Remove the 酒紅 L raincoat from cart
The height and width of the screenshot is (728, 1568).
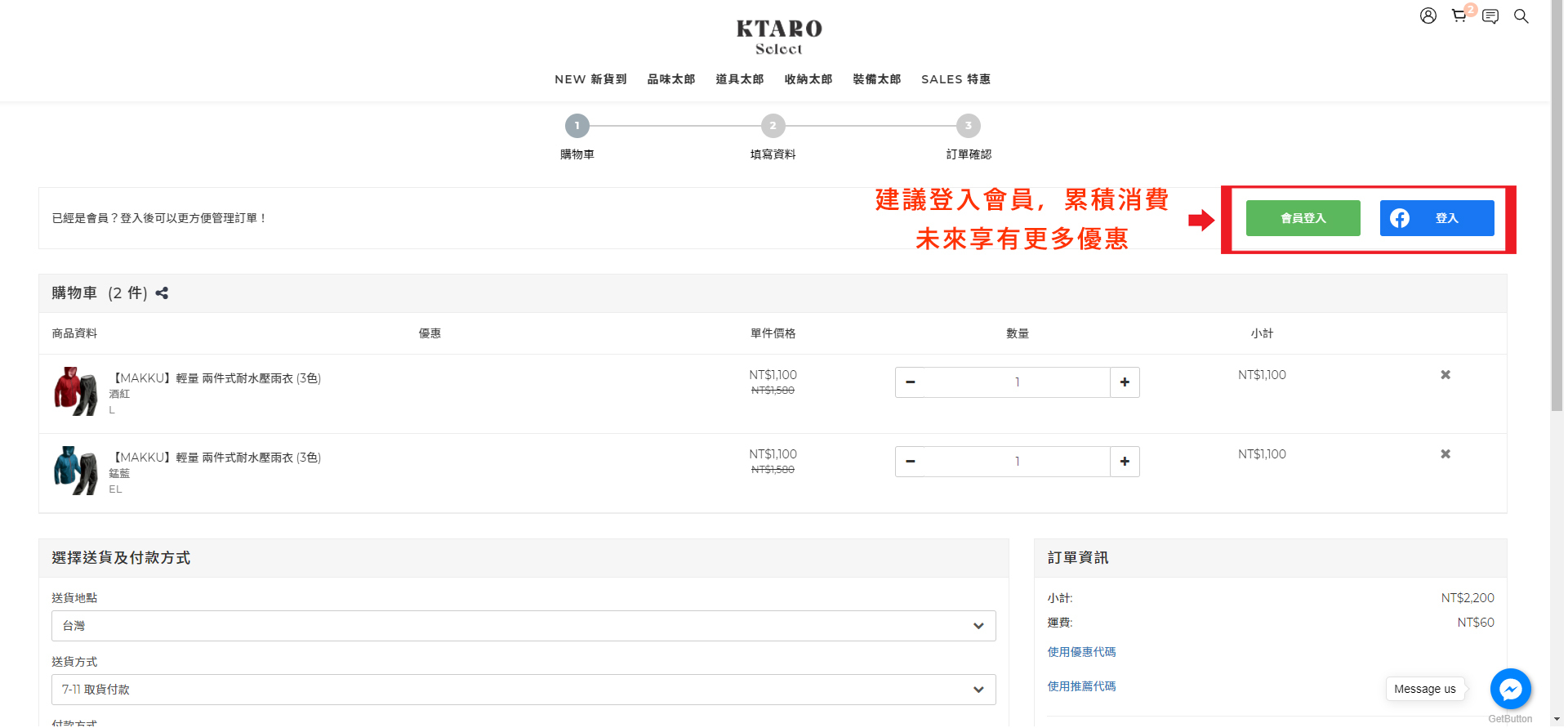point(1445,375)
